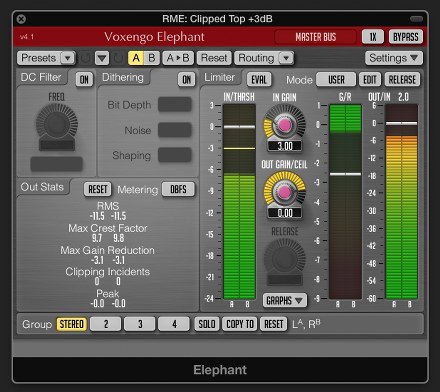Click the IN GAIN knob
Viewport: 440px width, 392px height.
[x=284, y=124]
